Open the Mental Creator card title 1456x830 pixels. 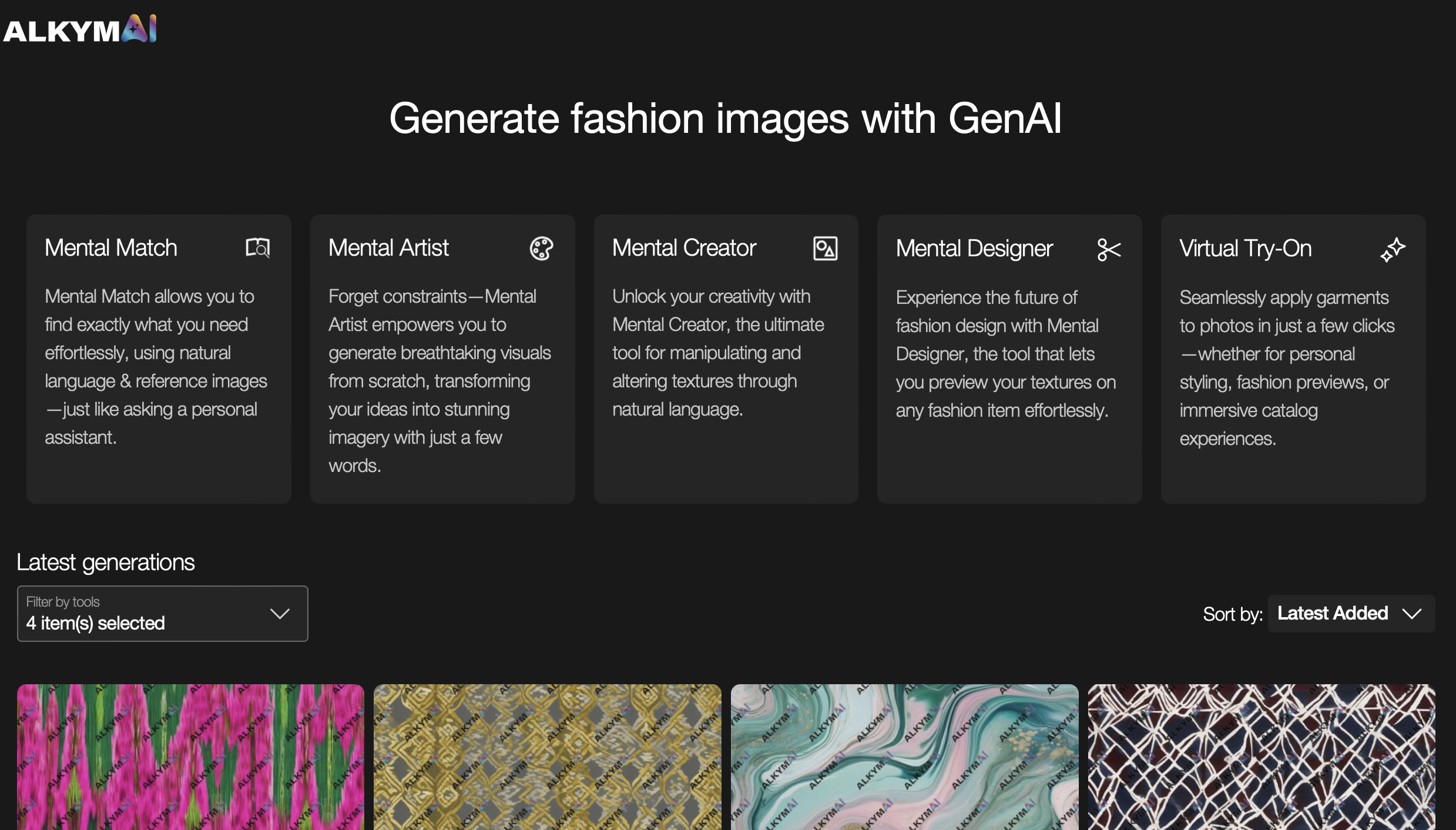pos(684,248)
